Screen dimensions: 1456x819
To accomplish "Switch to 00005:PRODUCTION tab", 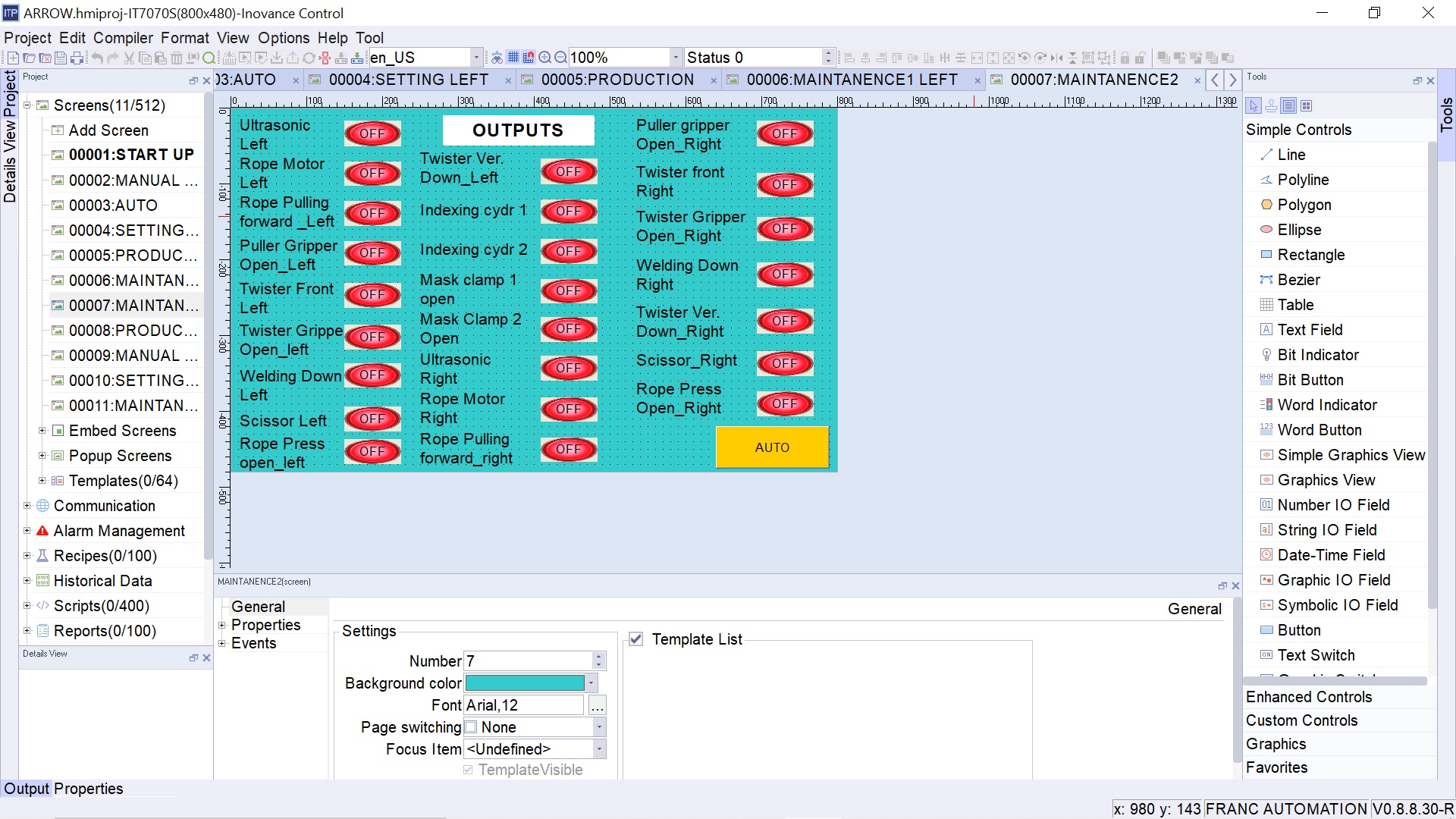I will (617, 80).
